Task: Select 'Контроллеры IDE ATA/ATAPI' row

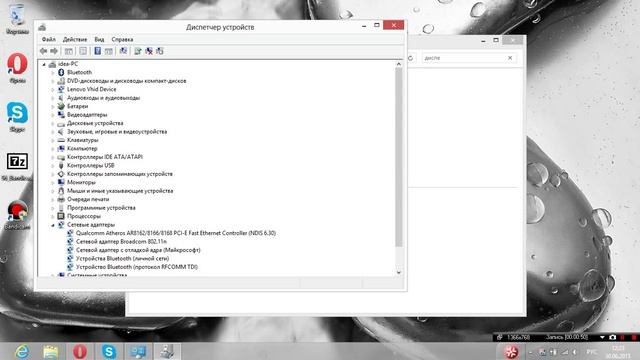Action: pos(105,157)
